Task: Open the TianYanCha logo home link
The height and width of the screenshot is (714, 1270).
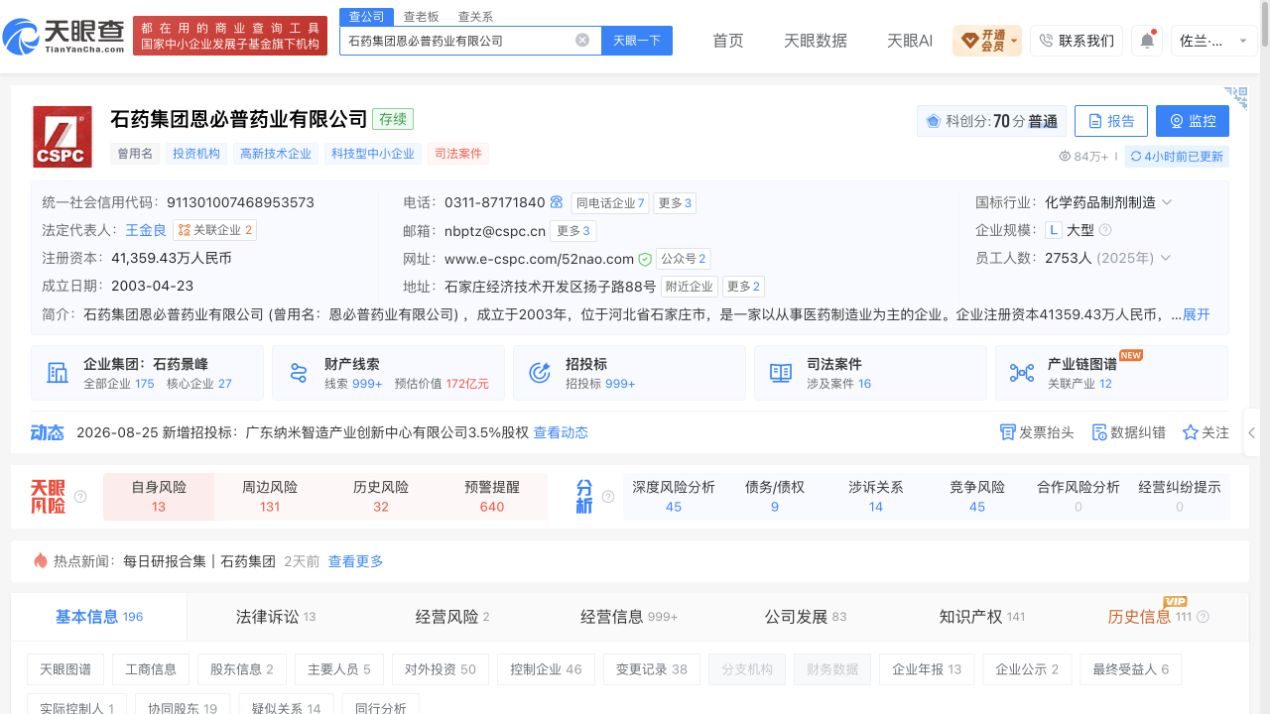Action: [x=64, y=38]
